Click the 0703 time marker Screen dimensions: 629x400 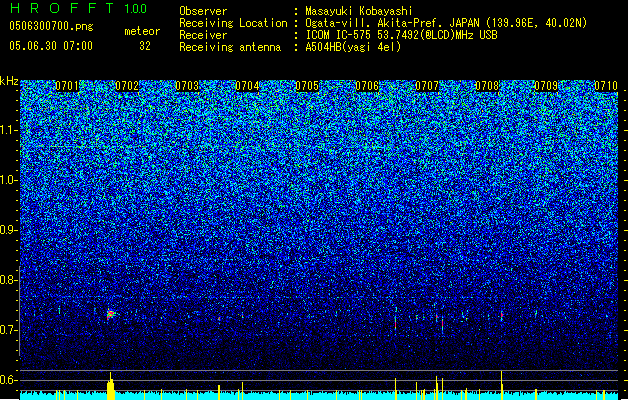coord(187,86)
